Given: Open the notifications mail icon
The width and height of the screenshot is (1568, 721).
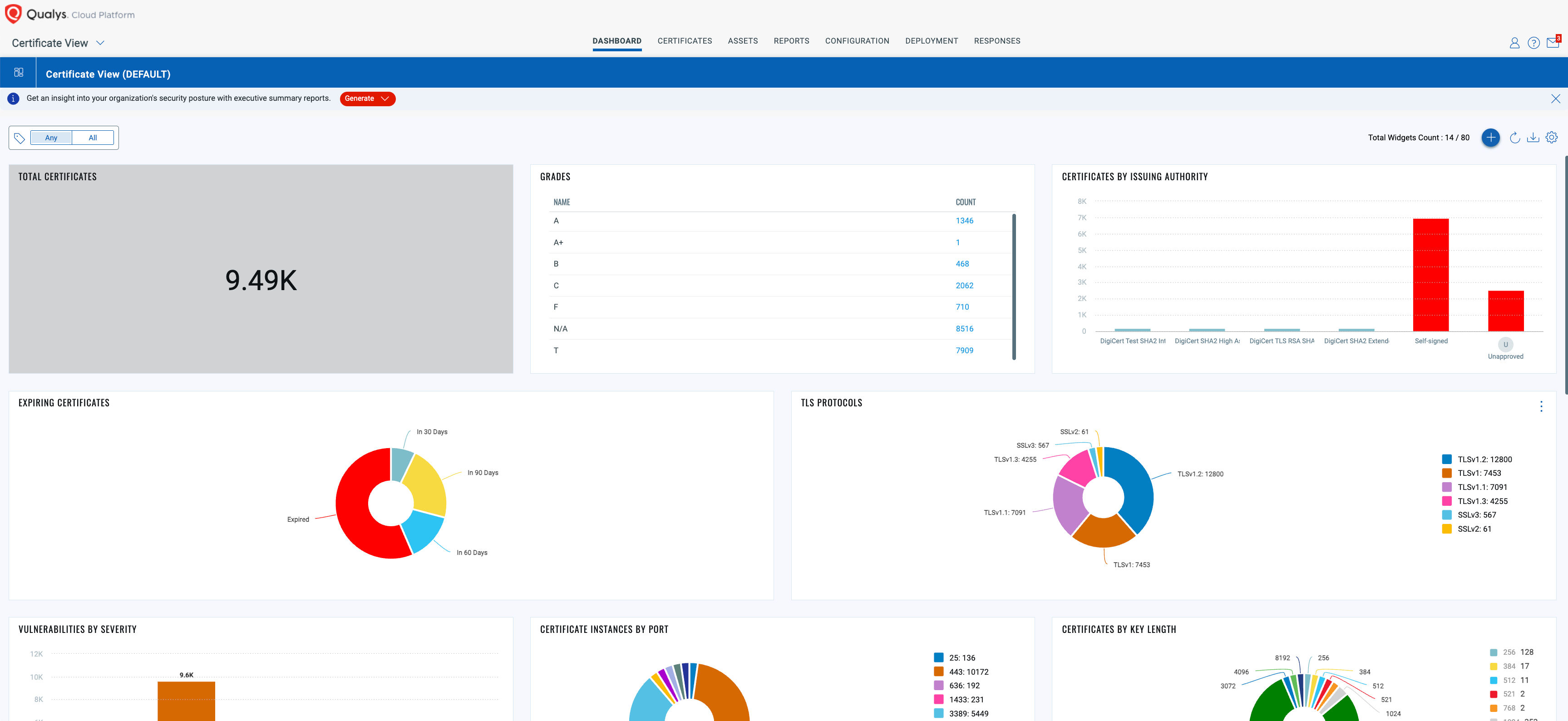Looking at the screenshot, I should point(1553,42).
